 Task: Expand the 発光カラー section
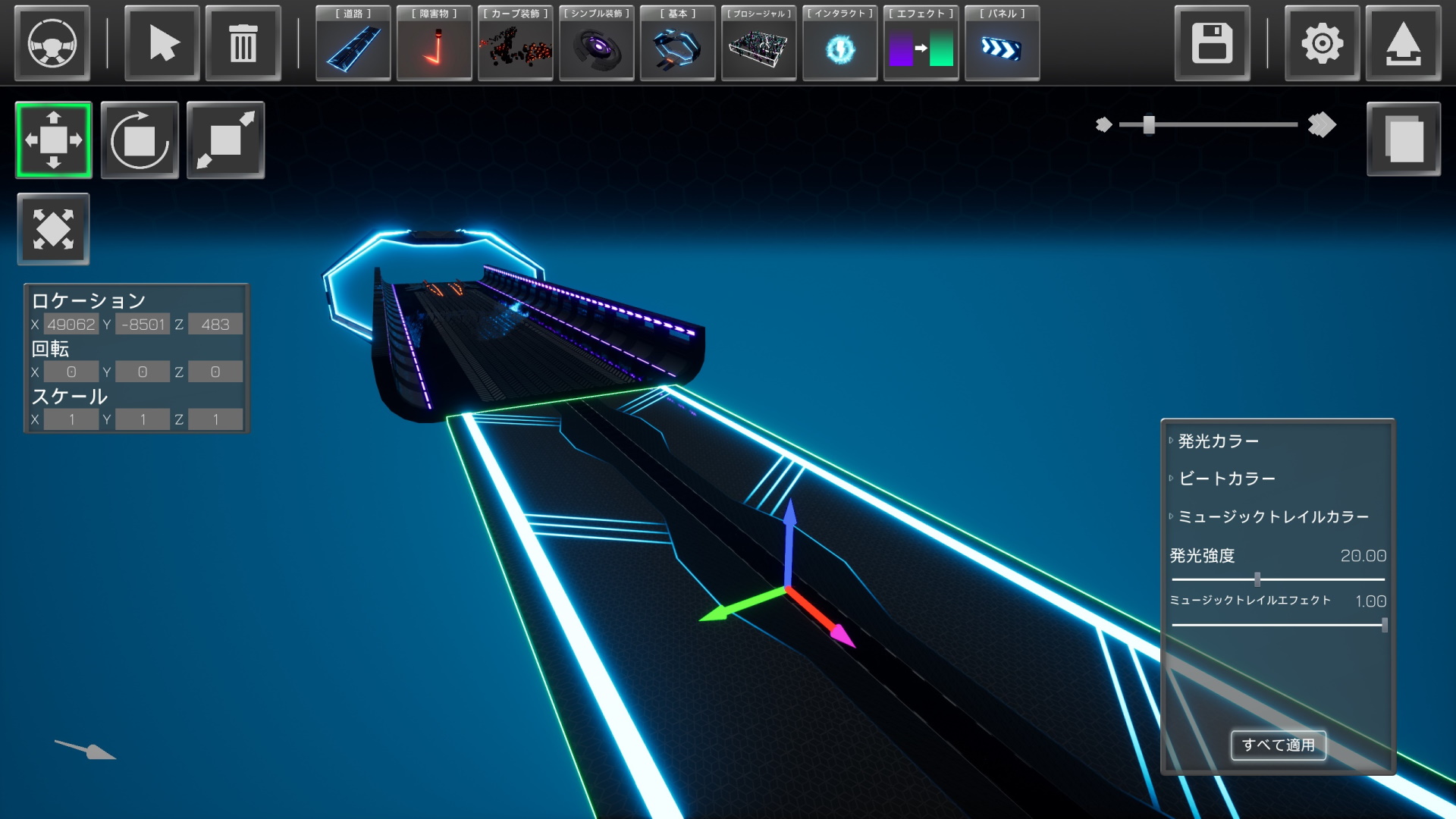(1218, 441)
